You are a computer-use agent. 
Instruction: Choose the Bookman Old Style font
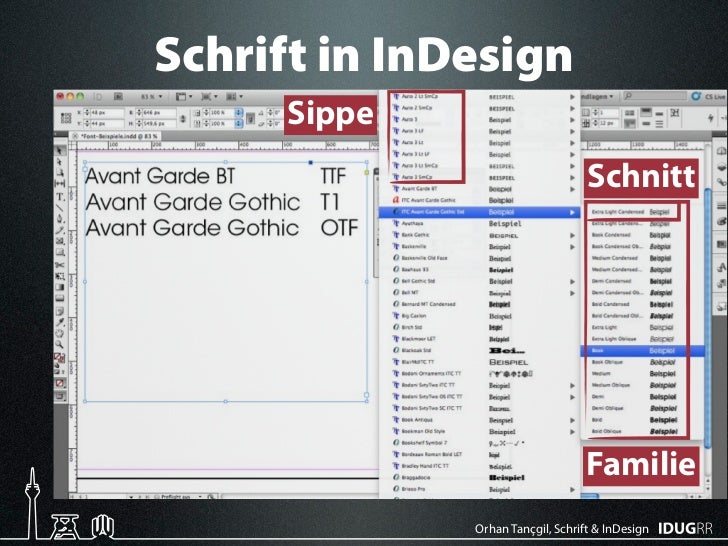click(480, 431)
